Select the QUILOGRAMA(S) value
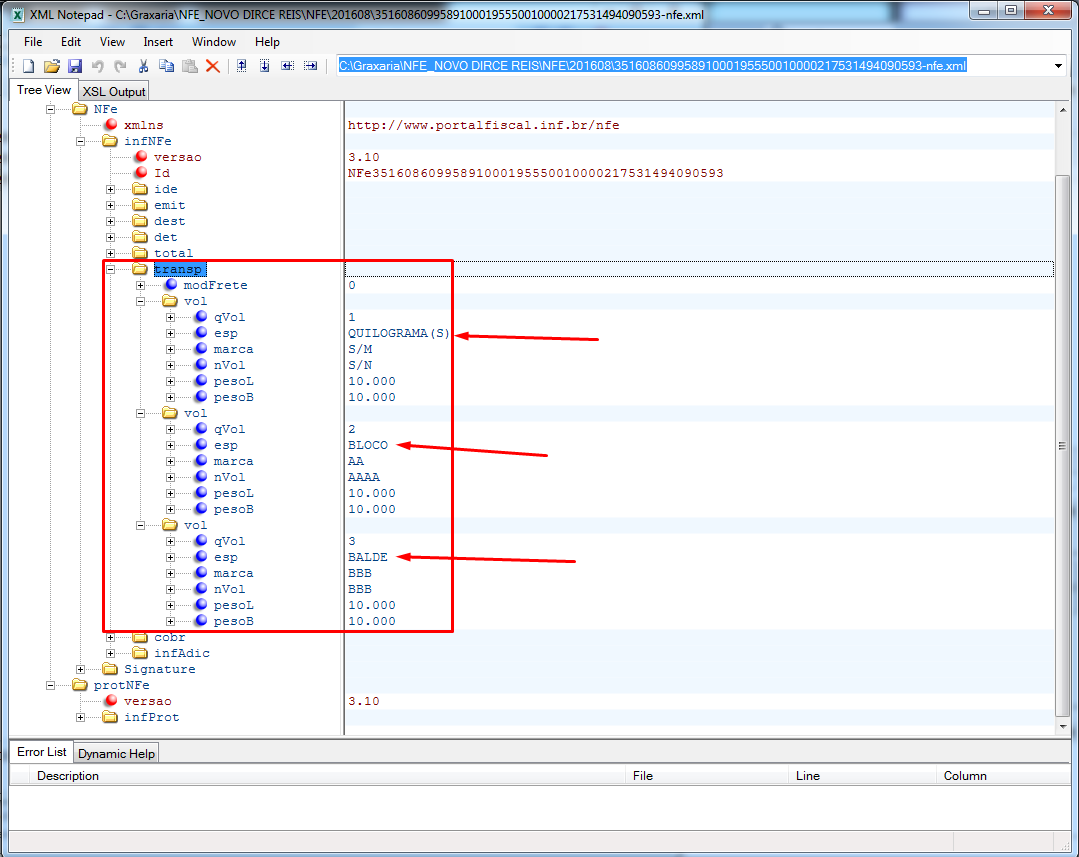The height and width of the screenshot is (857, 1079). pos(398,333)
